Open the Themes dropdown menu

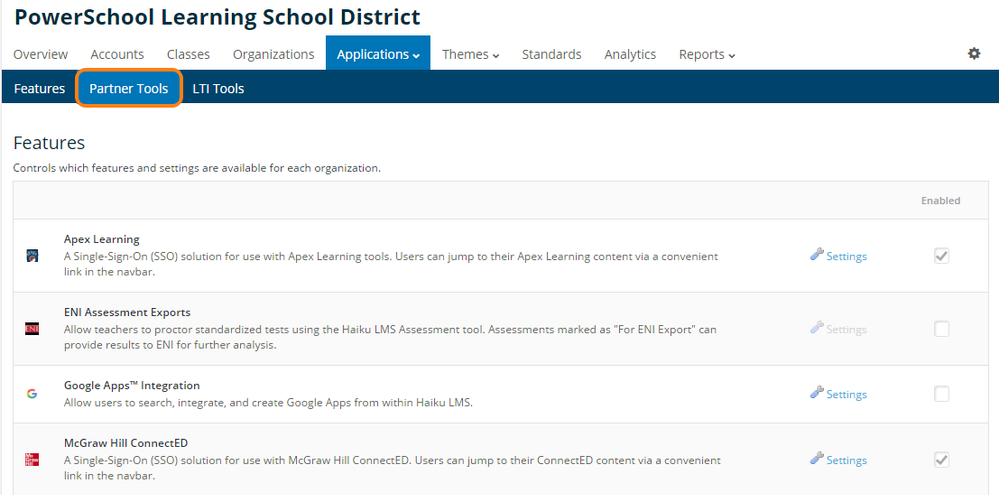[x=470, y=54]
